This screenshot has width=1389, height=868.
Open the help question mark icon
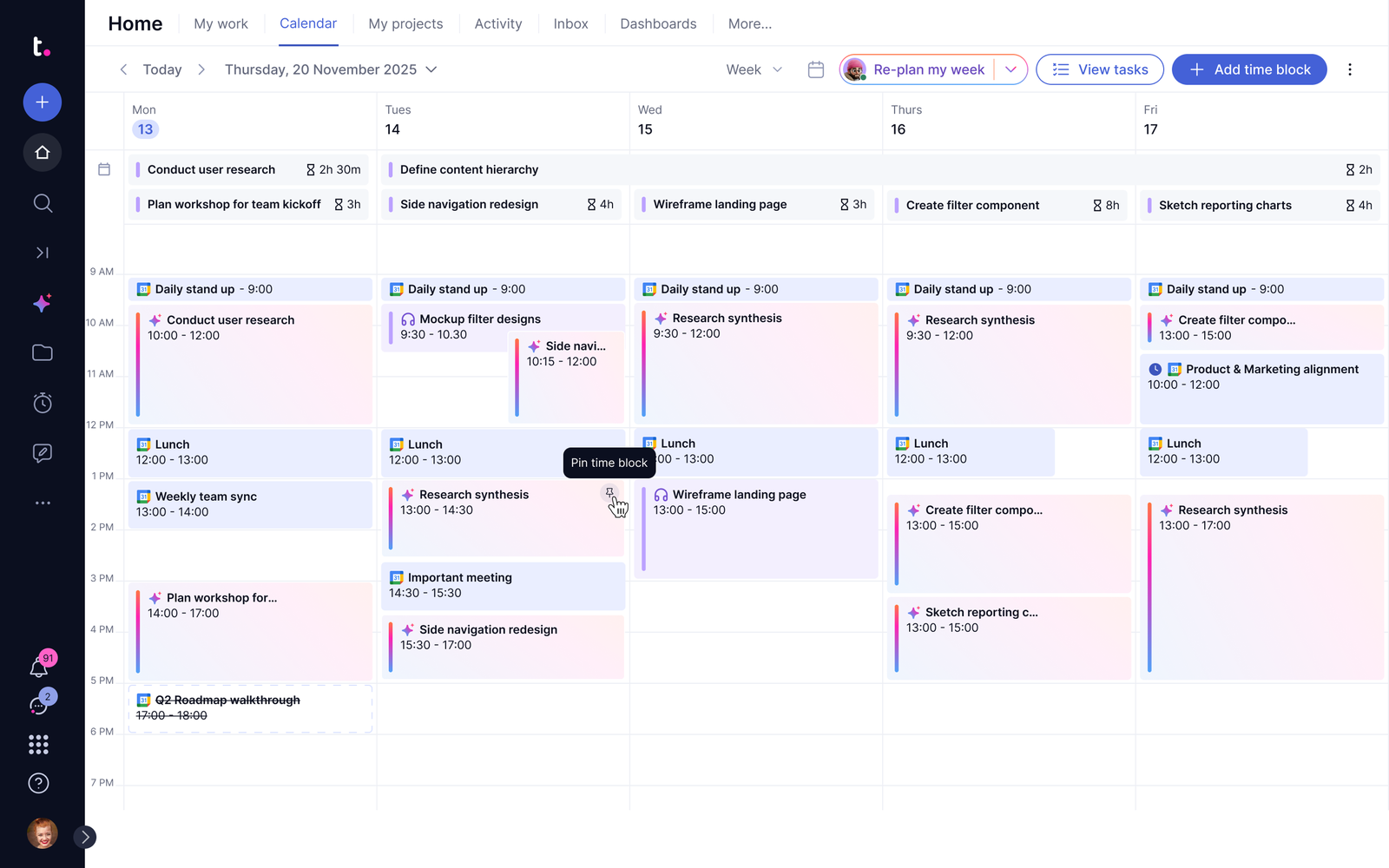pyautogui.click(x=38, y=783)
